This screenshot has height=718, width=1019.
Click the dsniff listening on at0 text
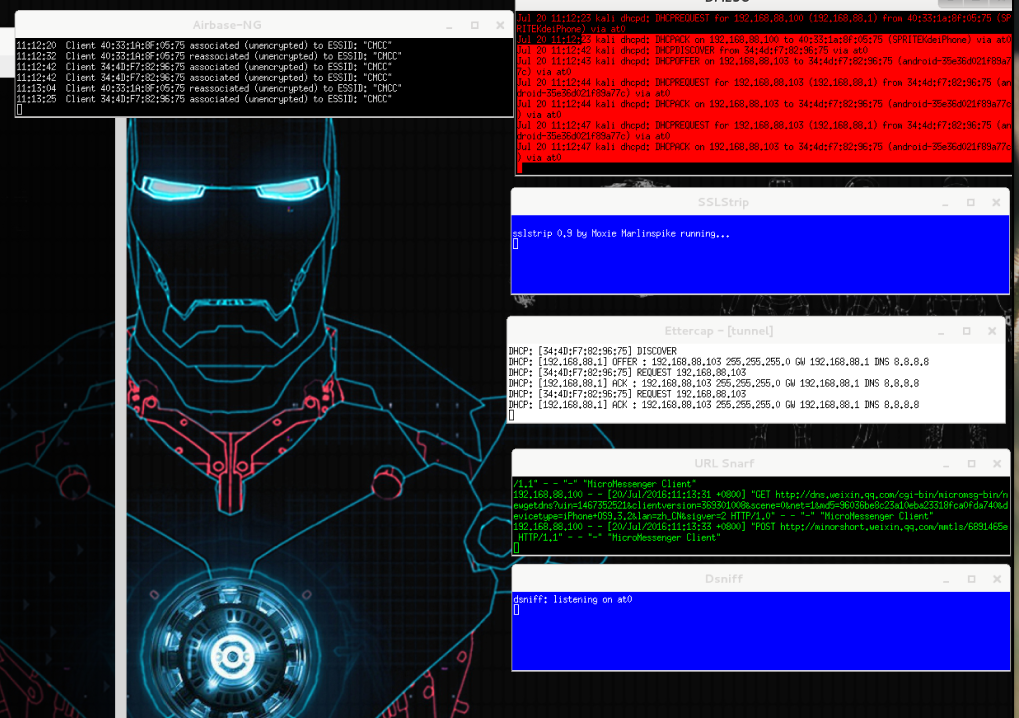(573, 600)
